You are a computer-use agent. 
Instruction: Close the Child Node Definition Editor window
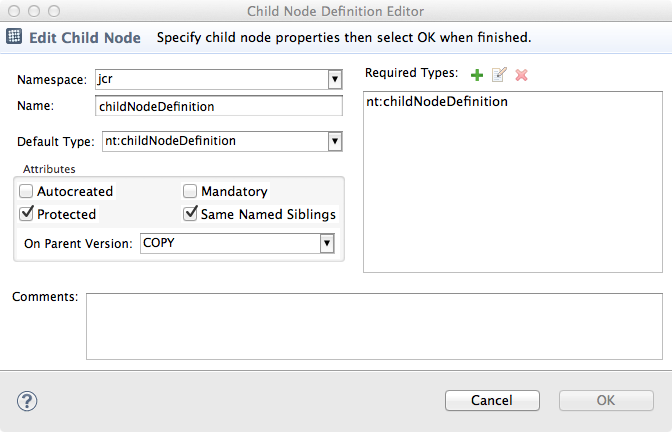(13, 11)
